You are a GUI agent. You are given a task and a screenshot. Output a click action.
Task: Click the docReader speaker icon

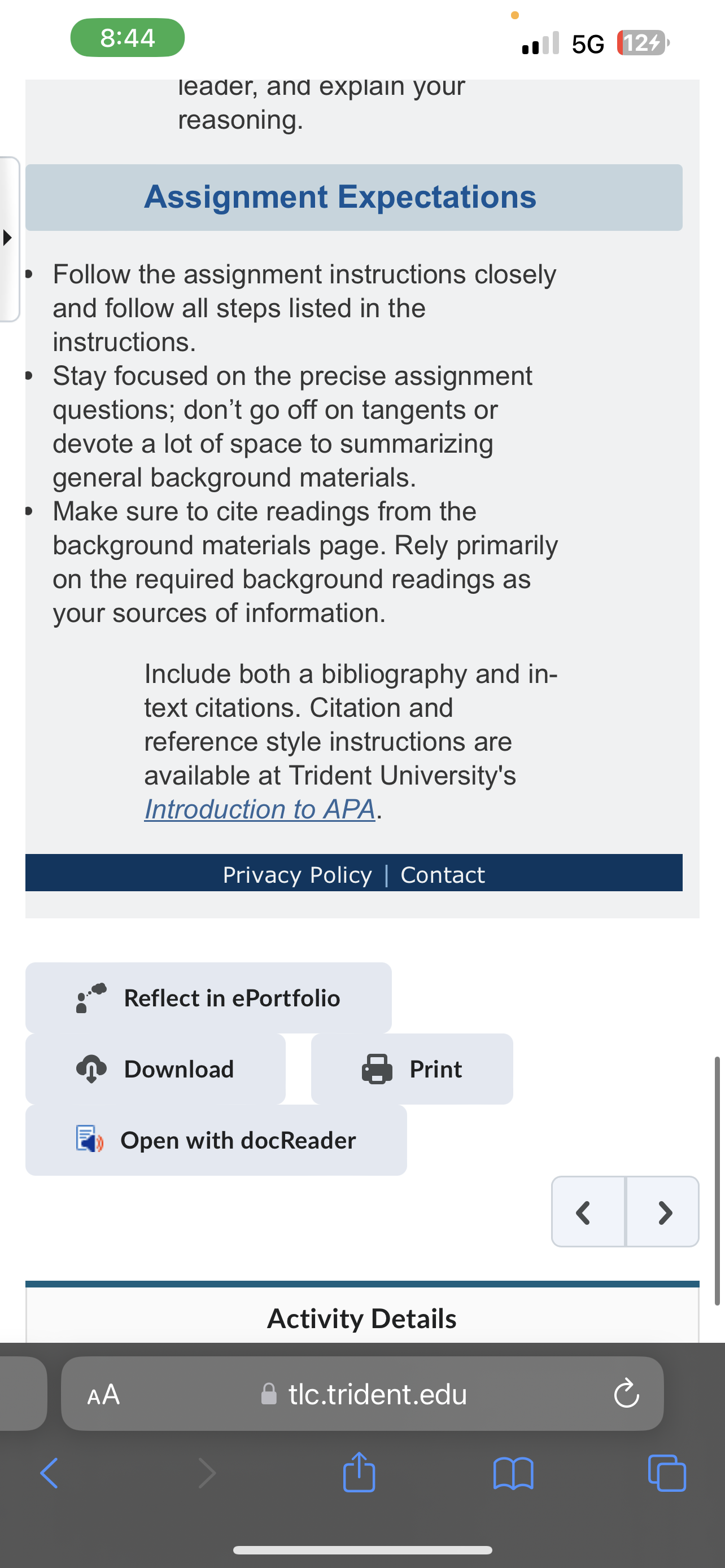[x=89, y=1139]
